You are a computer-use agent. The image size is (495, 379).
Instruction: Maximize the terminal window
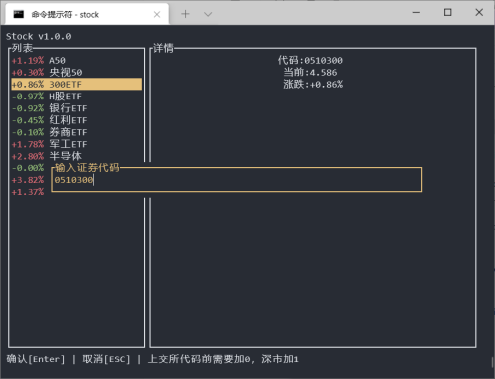(448, 13)
